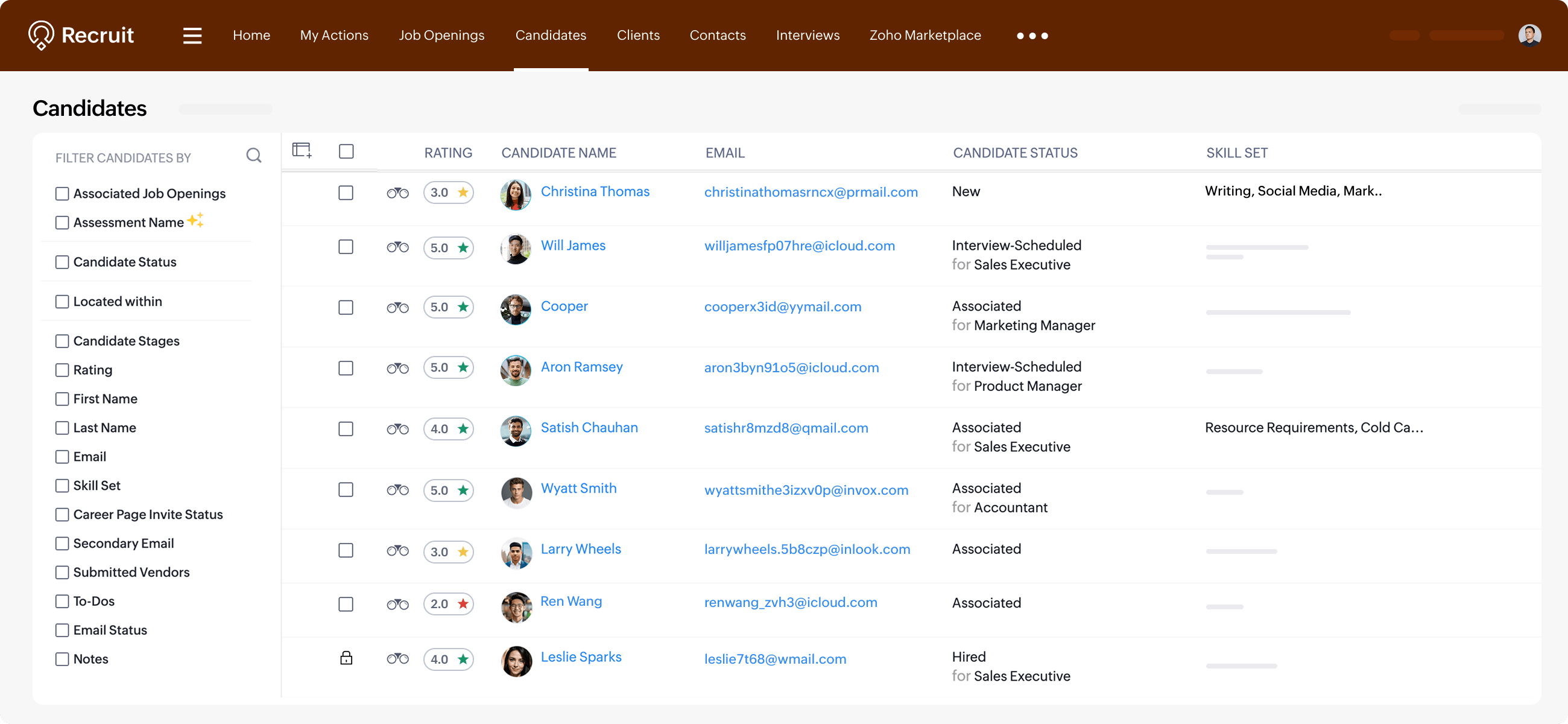
Task: Enable the Candidate Status filter checkbox
Action: (x=62, y=262)
